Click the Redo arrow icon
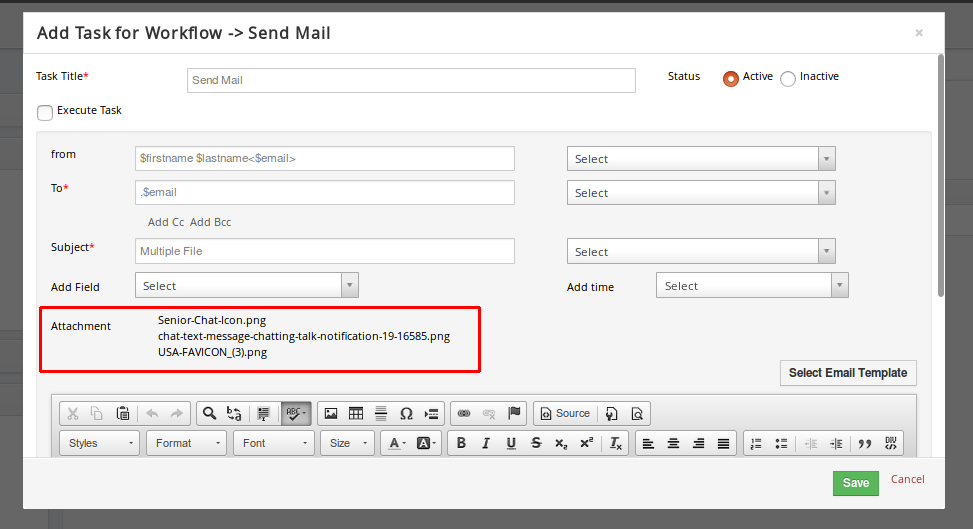The height and width of the screenshot is (529, 973). [177, 414]
